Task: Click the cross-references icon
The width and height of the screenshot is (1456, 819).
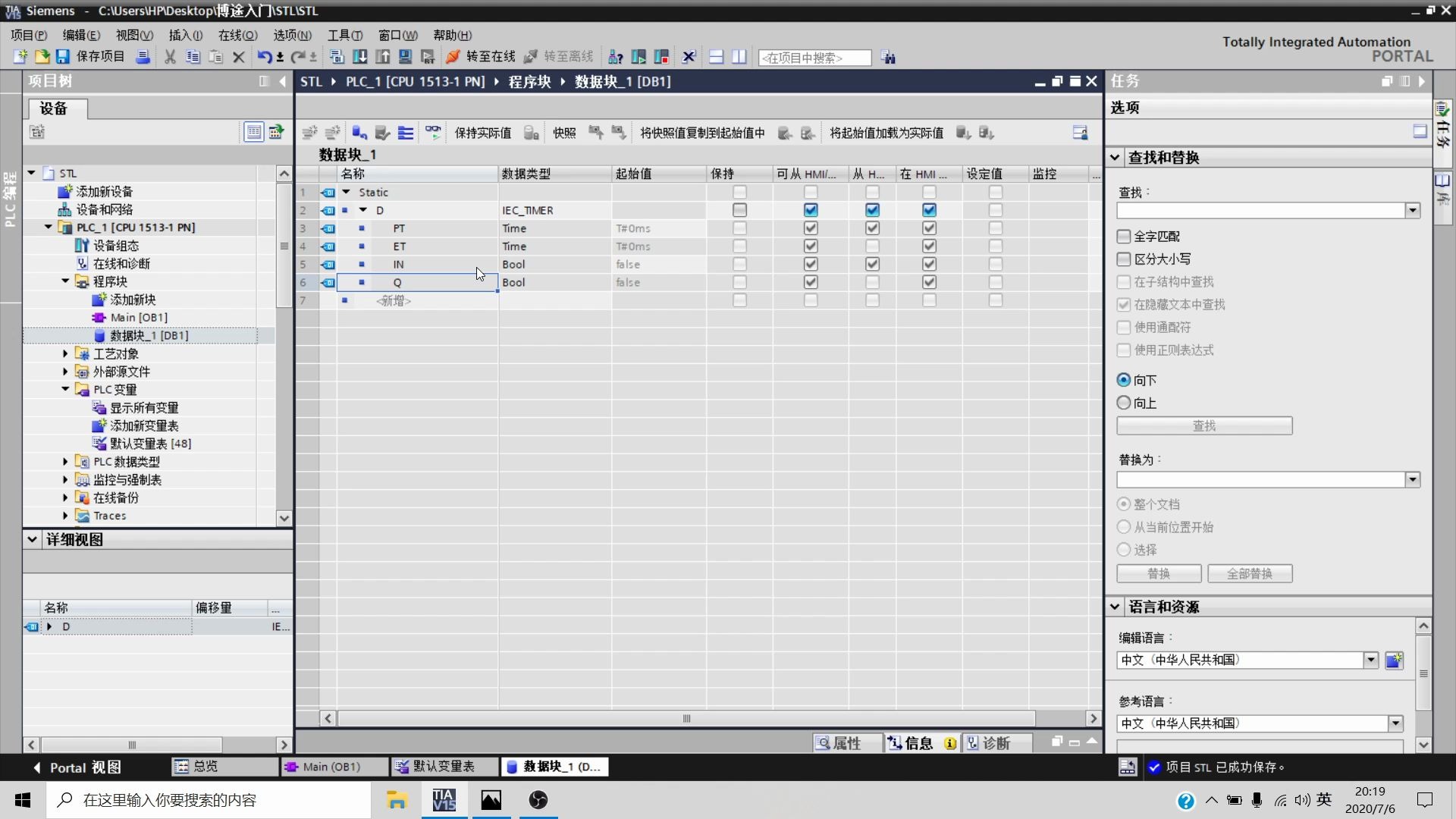Action: click(x=689, y=57)
